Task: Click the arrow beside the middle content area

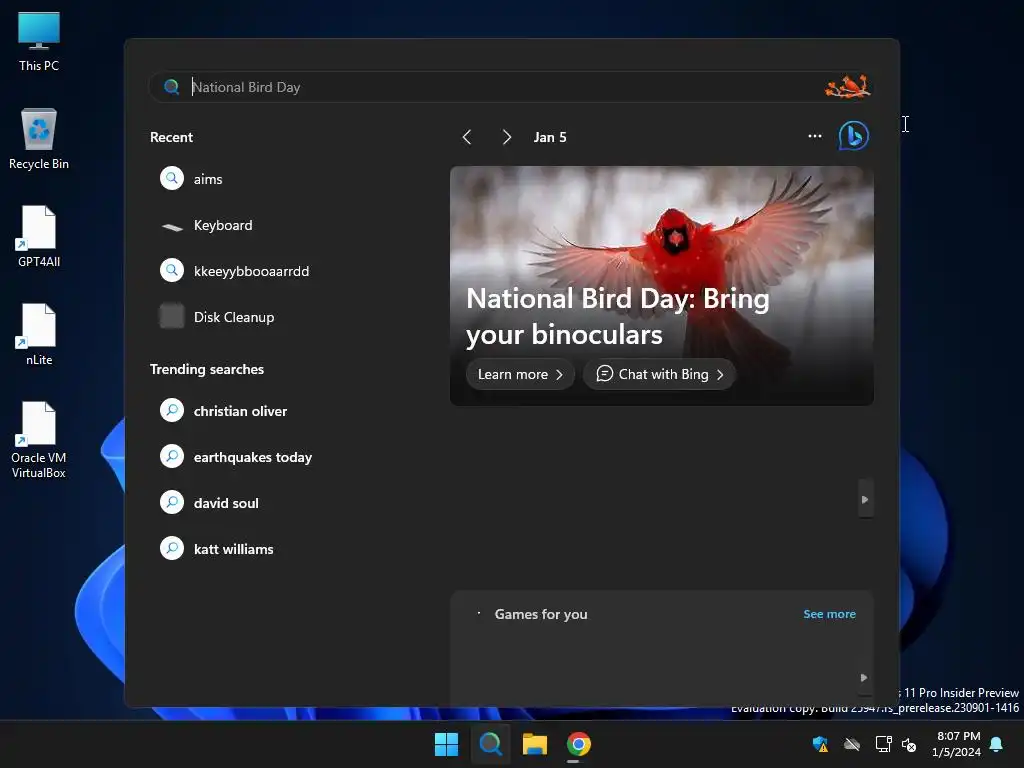Action: [865, 500]
